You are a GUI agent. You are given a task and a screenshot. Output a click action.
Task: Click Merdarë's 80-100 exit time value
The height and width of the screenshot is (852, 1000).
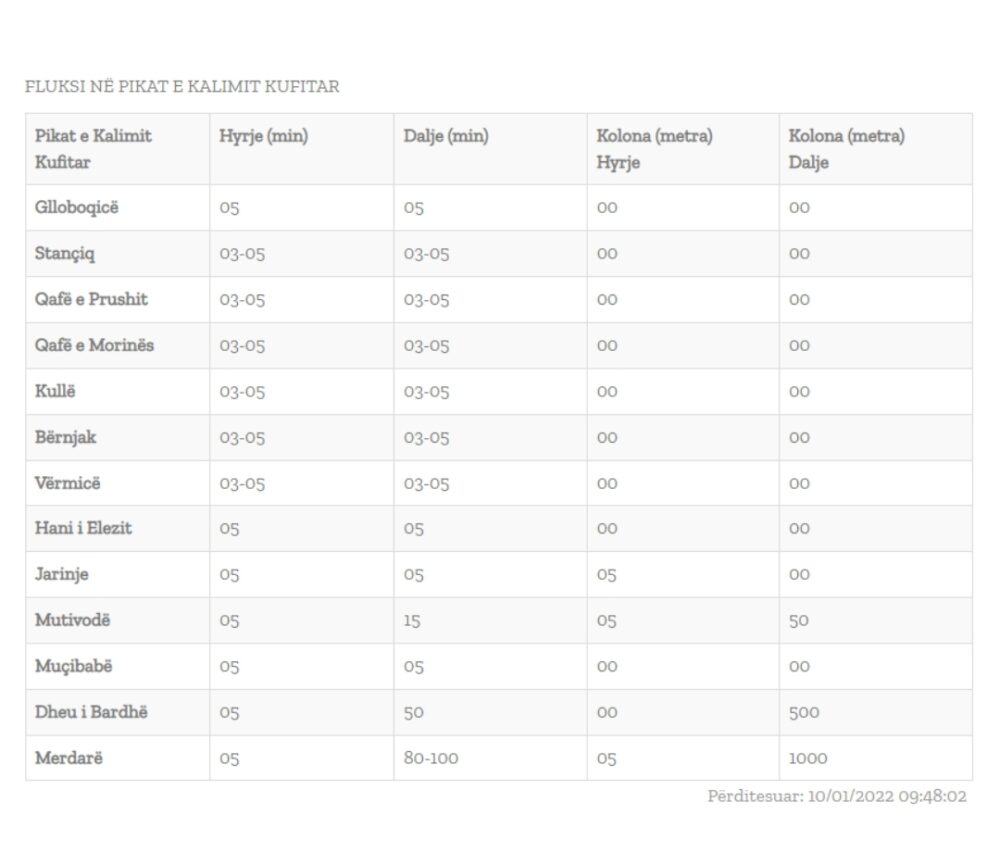430,758
